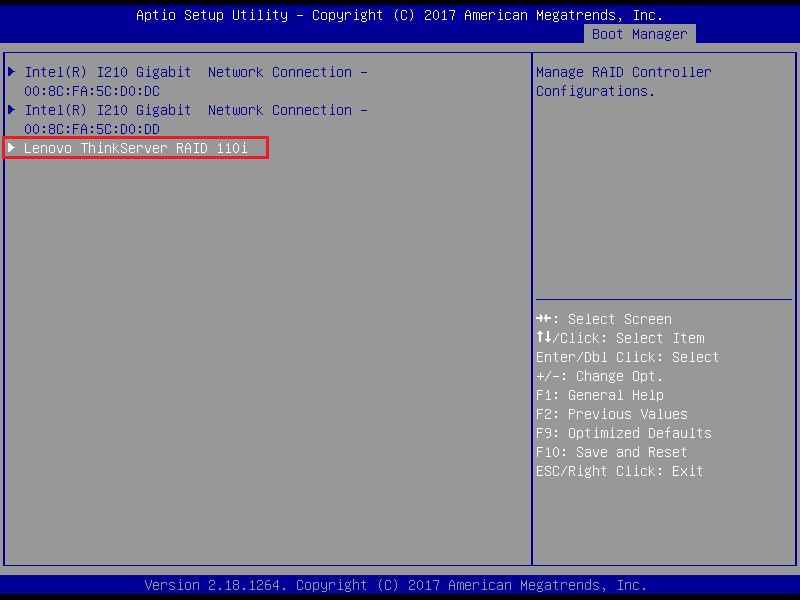Expand arrow beside Intel I210 entry ending D0:DC
Viewport: 800px width, 600px height.
12,72
